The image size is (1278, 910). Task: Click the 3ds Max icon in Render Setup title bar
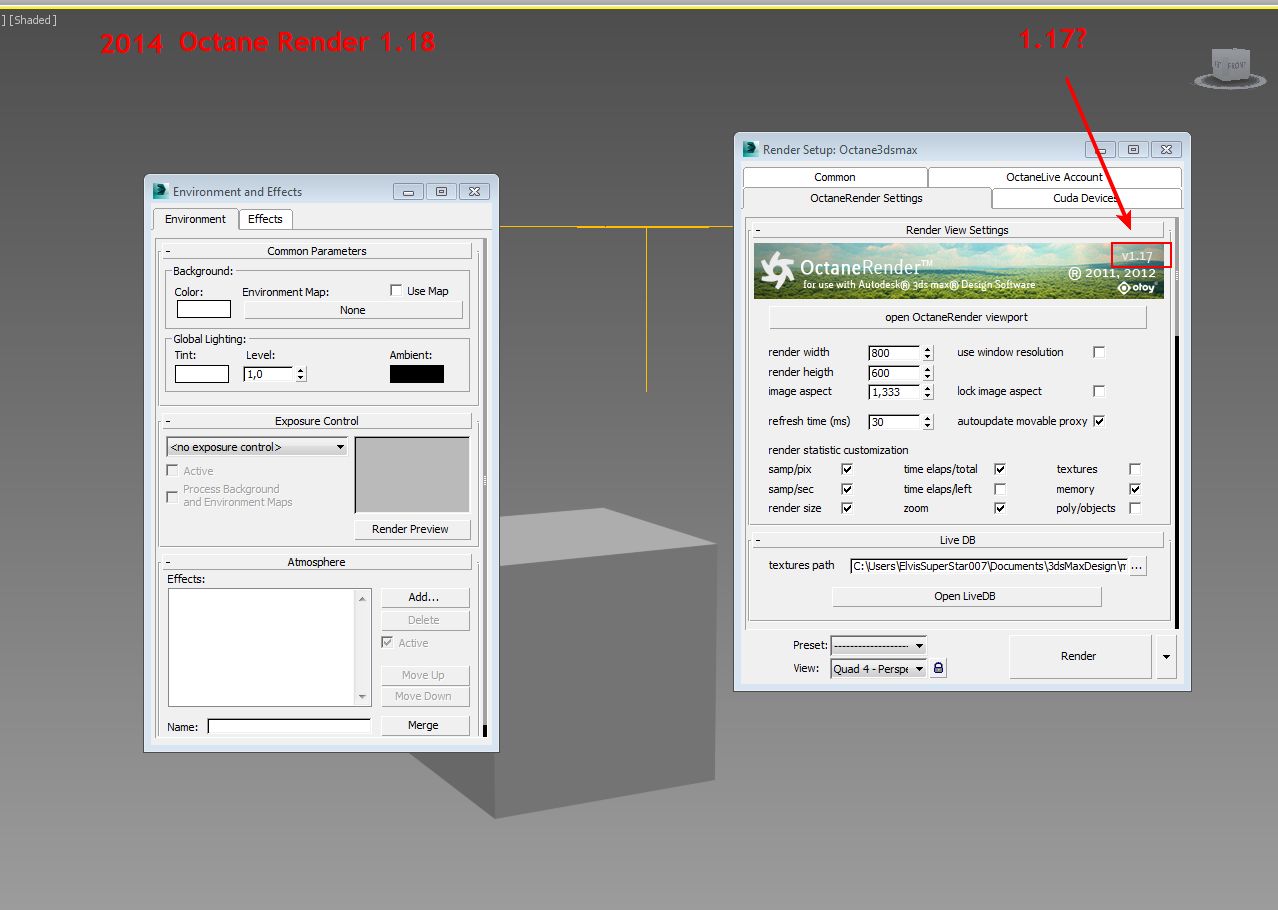(751, 149)
